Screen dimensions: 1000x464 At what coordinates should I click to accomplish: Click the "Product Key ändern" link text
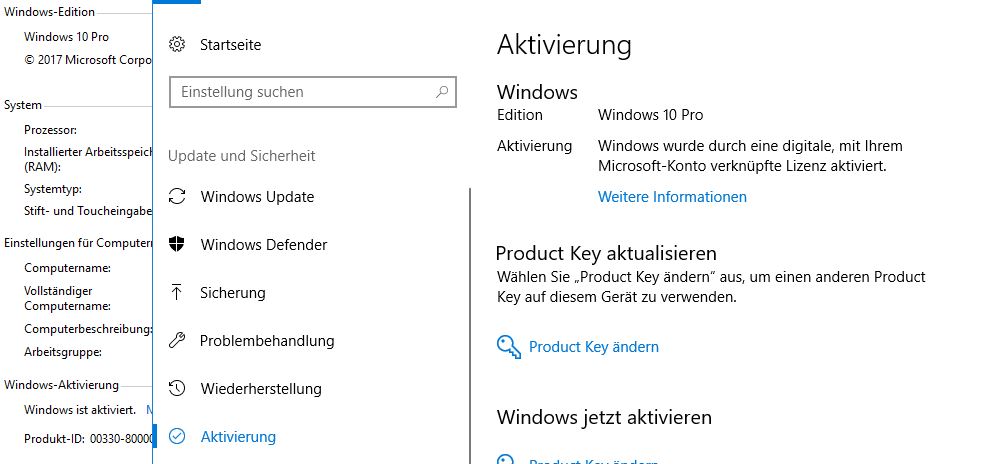(x=594, y=347)
